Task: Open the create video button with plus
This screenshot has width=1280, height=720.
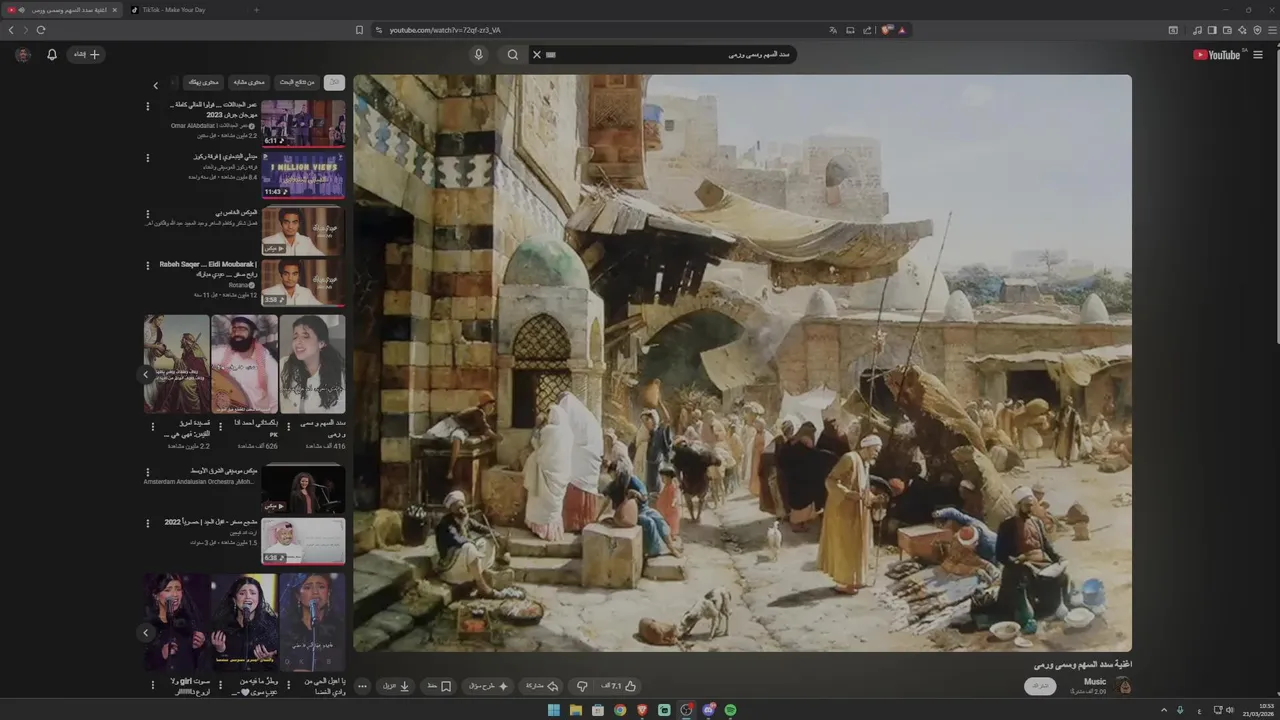Action: pyautogui.click(x=86, y=55)
